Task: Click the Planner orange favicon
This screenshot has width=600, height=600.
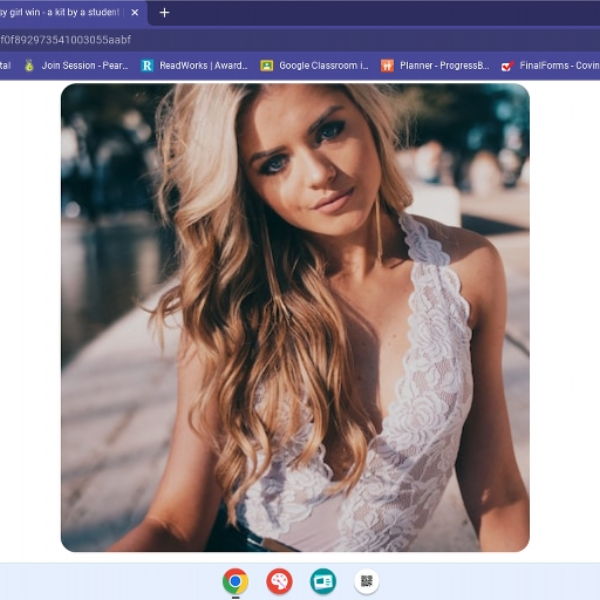Action: [x=387, y=66]
